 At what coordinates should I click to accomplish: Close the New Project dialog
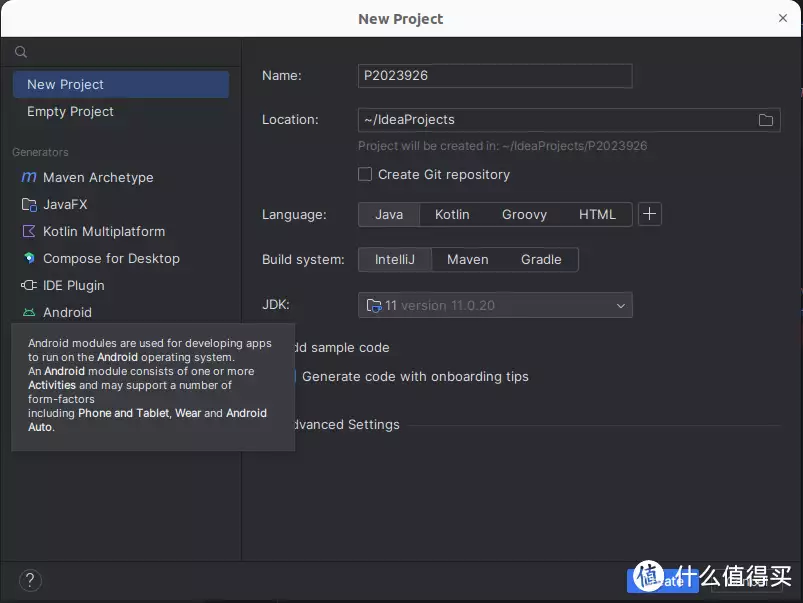[783, 18]
